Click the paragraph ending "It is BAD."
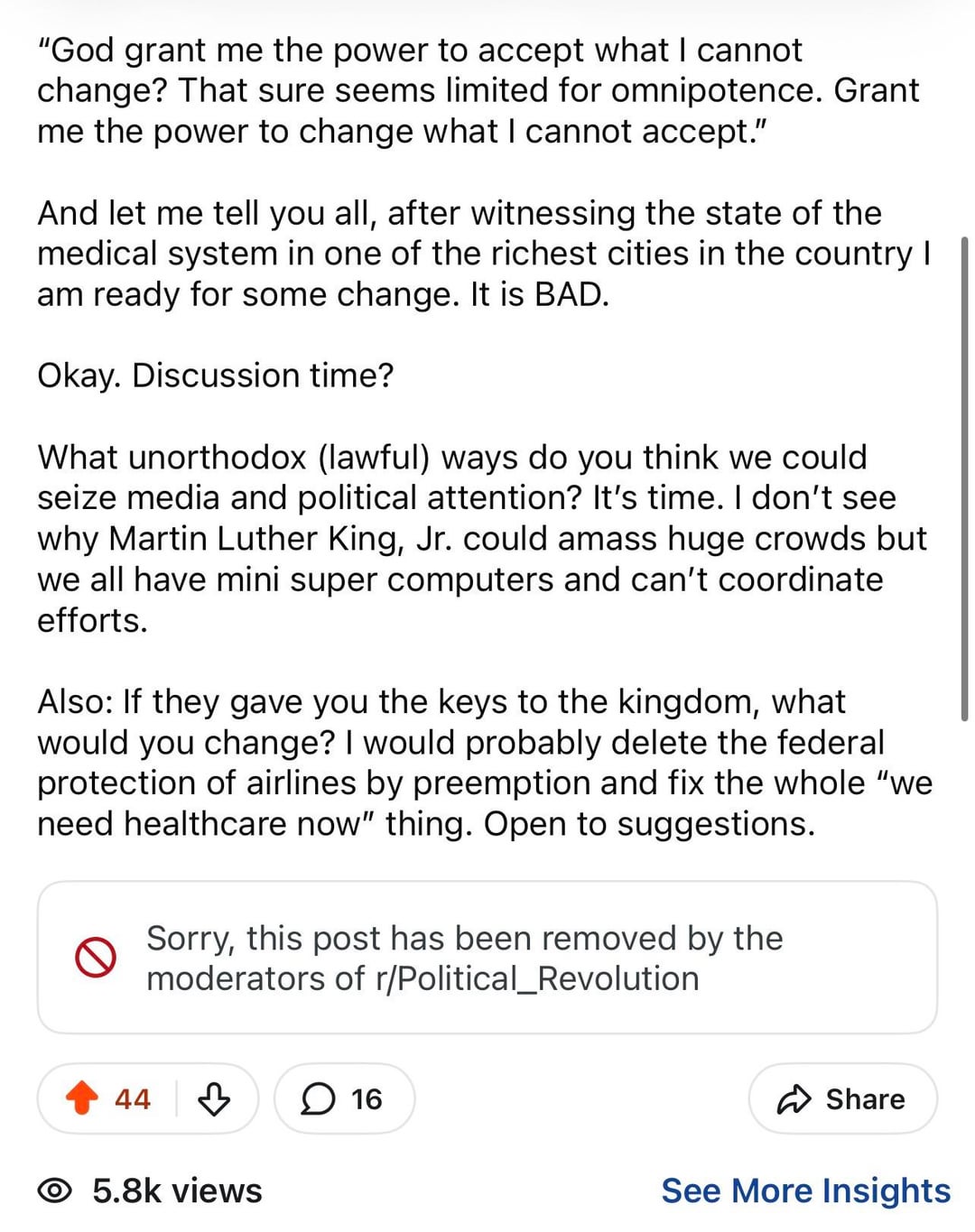975x1232 pixels. (484, 254)
